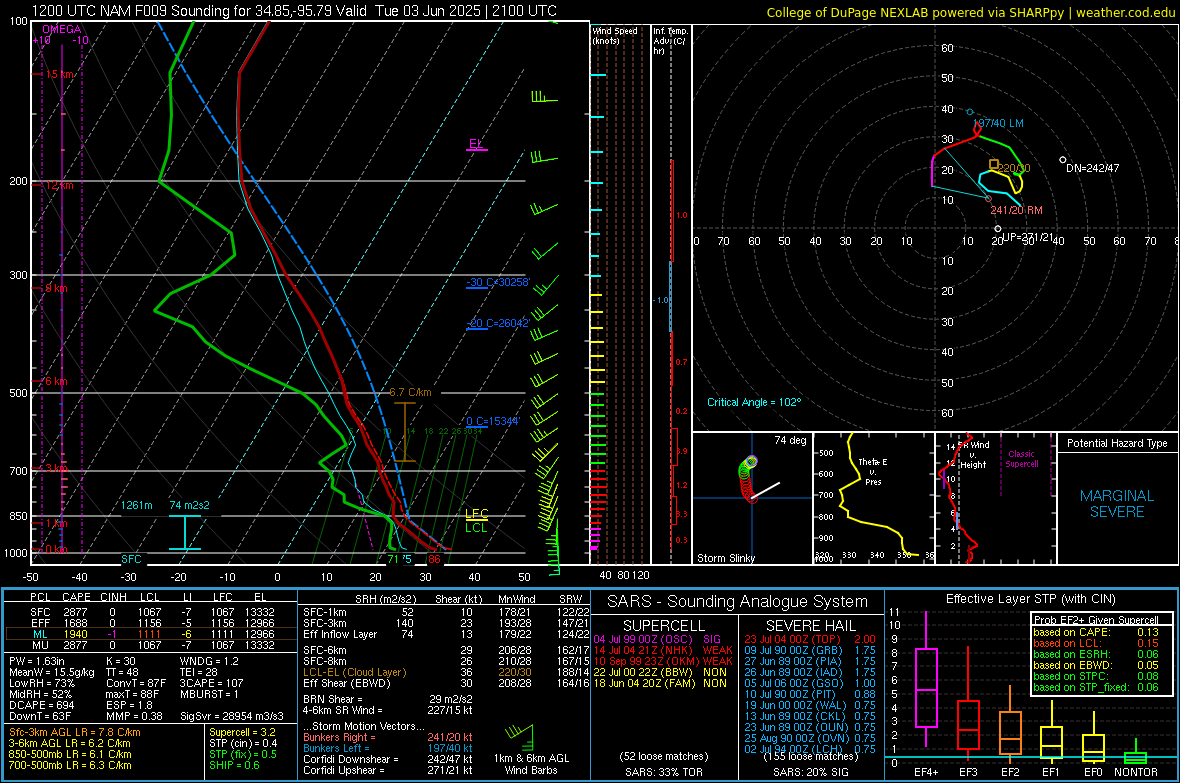Click the 'Theta-E v. Pres' plot label
Screen dimensions: 1180x783
873,471
